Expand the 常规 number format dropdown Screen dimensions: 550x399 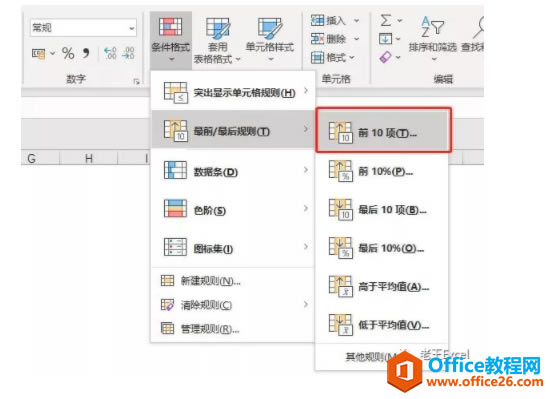click(132, 28)
